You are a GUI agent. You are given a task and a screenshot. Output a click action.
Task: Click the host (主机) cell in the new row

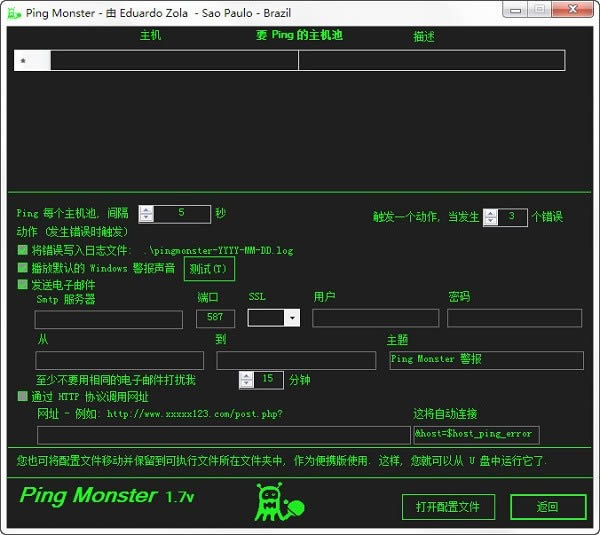174,60
